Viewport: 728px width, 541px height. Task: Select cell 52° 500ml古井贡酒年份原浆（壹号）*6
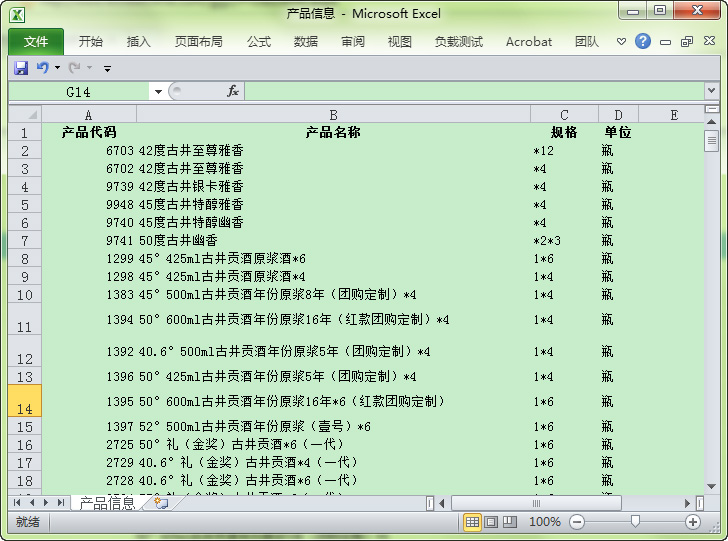pyautogui.click(x=333, y=426)
